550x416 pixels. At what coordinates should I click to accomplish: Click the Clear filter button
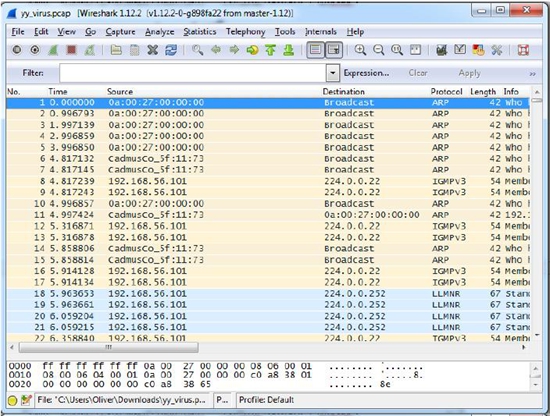point(418,73)
